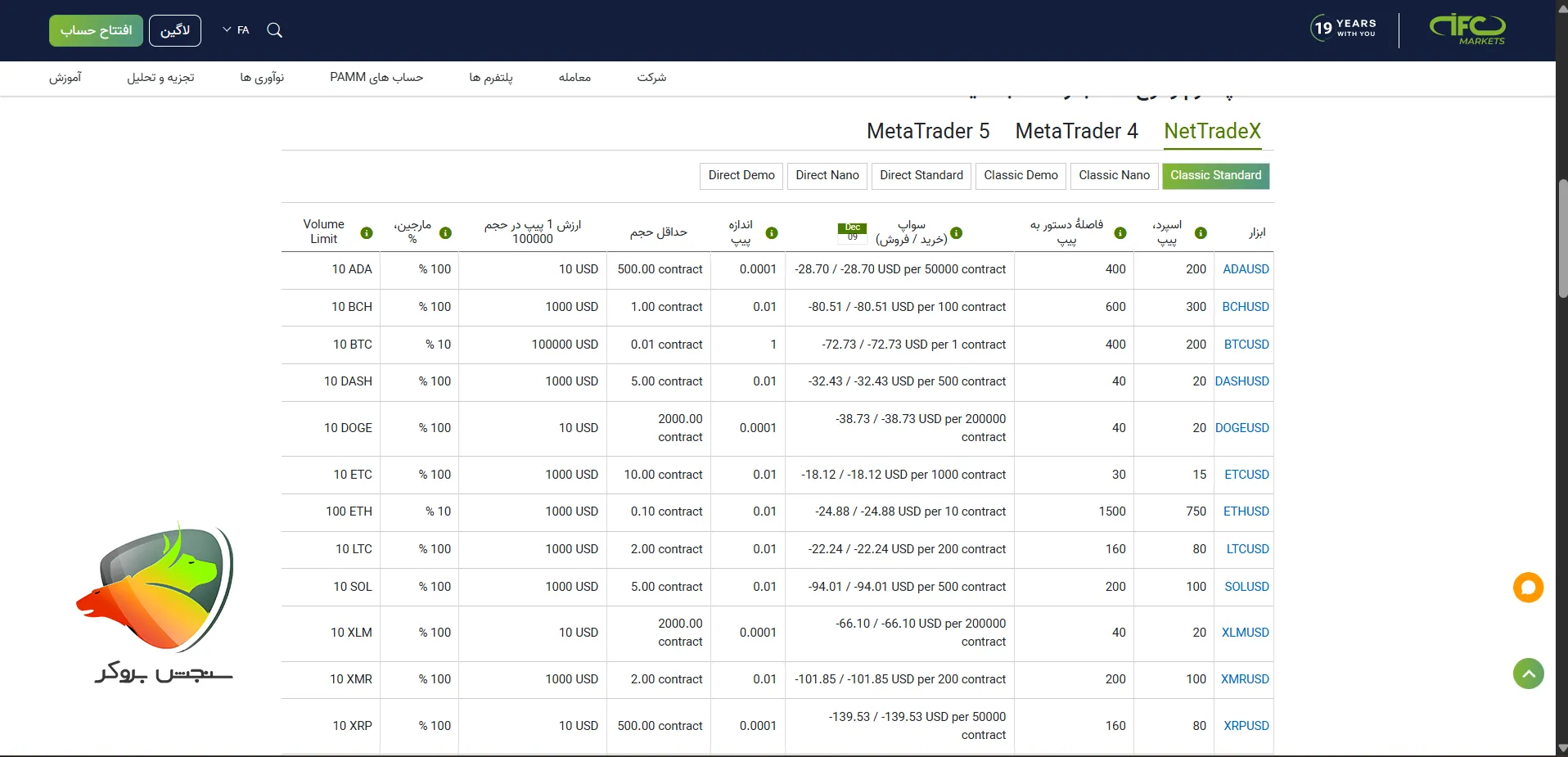Open the PAMM accounts navigation menu
The image size is (1568, 757).
[x=376, y=78]
